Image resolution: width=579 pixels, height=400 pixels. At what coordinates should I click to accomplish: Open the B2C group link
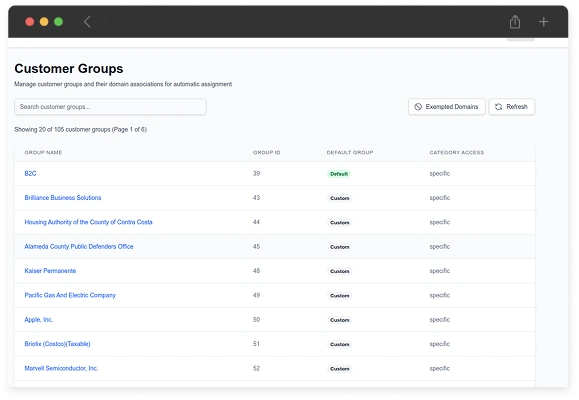point(30,173)
